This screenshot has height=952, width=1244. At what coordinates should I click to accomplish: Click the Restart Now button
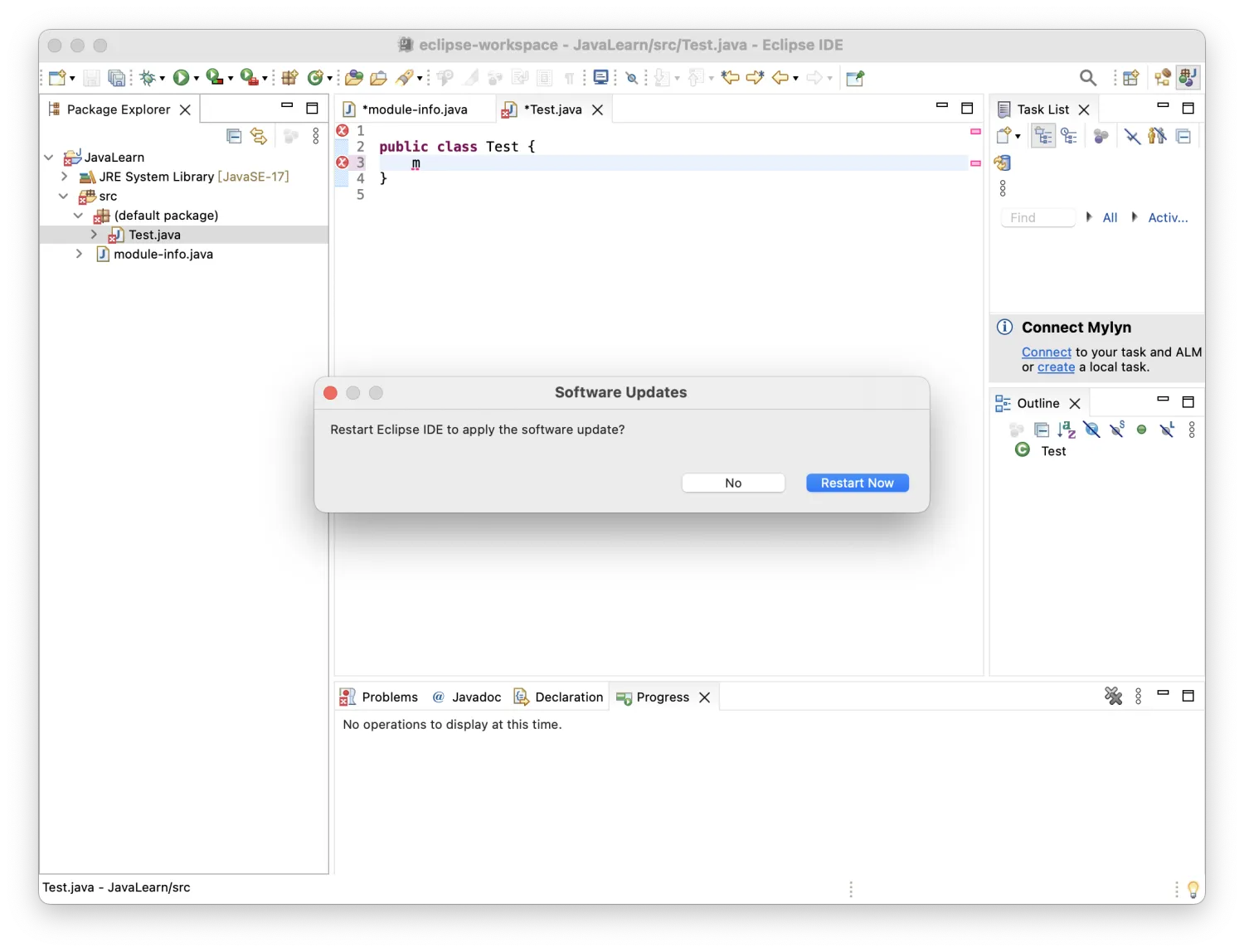click(857, 483)
